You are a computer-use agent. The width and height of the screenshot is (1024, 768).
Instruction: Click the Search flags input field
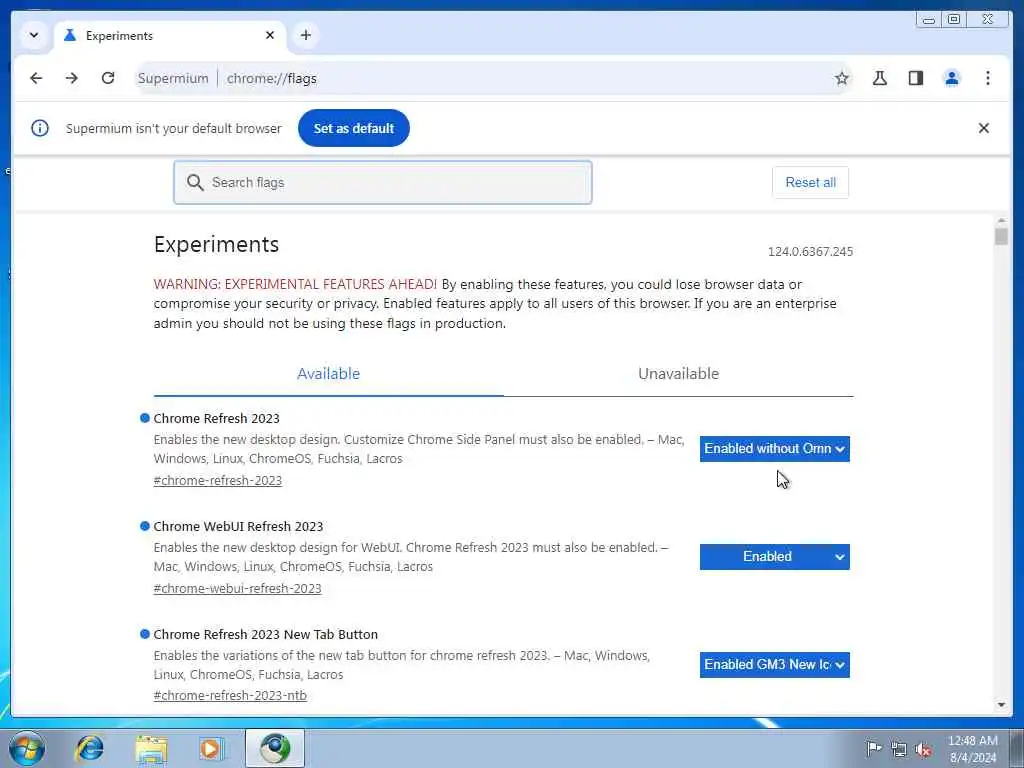pyautogui.click(x=383, y=182)
